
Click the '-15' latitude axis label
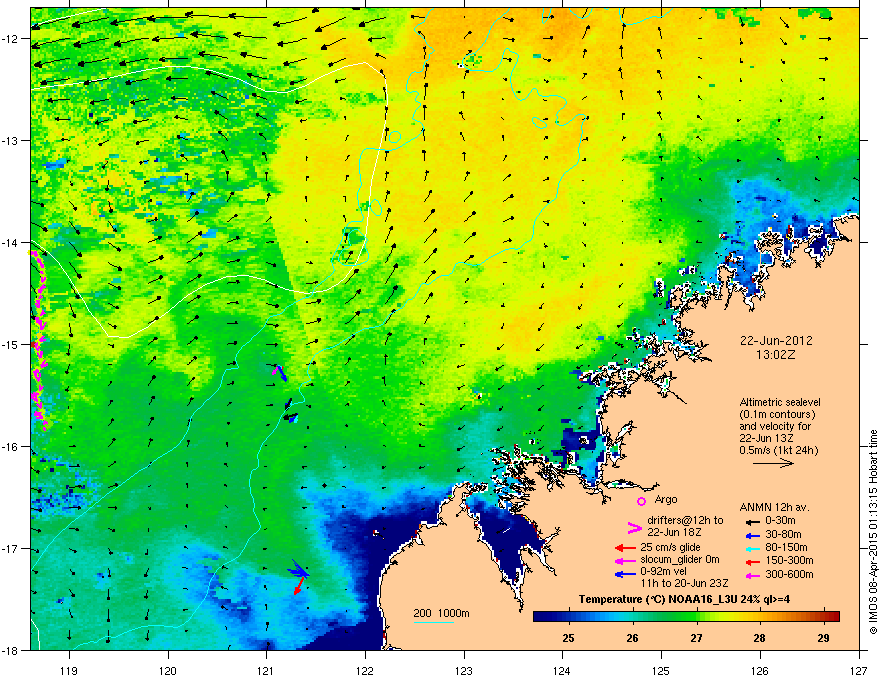(x=11, y=344)
